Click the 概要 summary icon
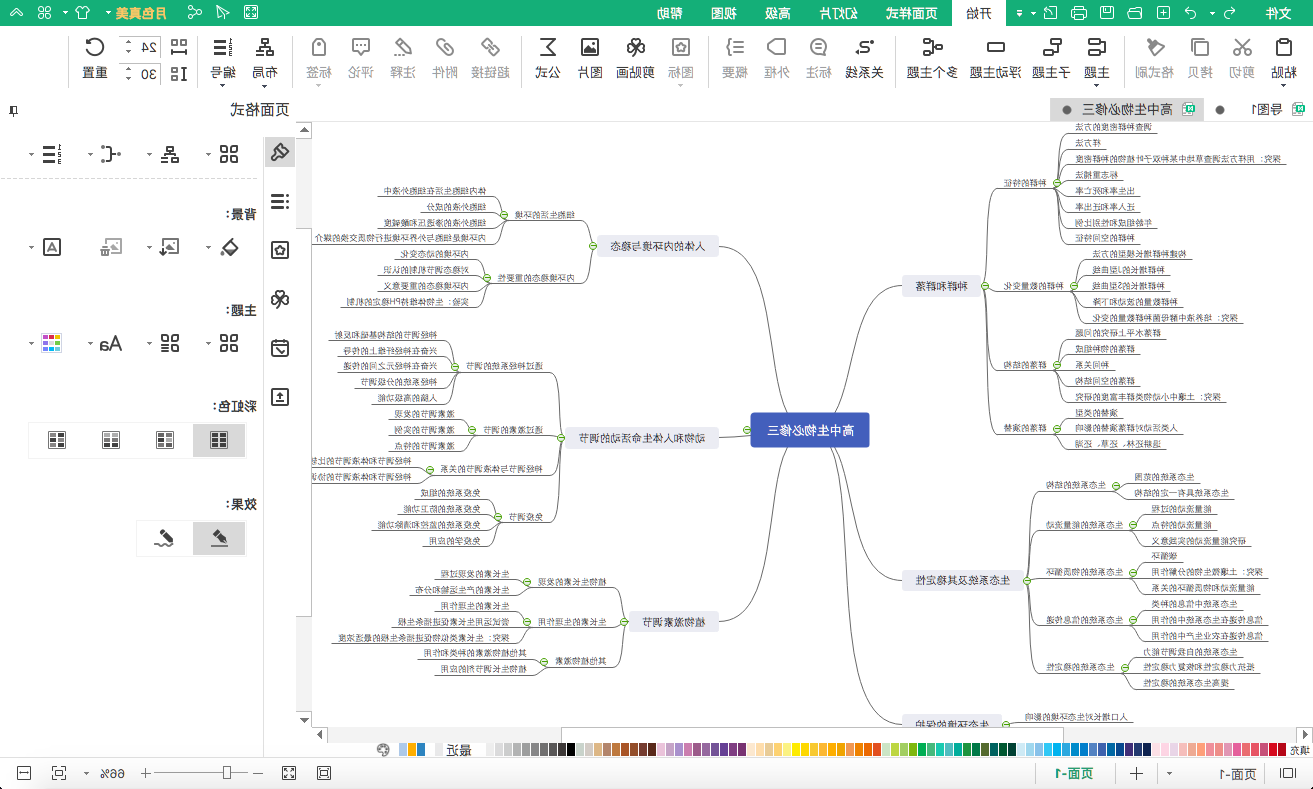Viewport: 1313px width, 789px height. 735,47
